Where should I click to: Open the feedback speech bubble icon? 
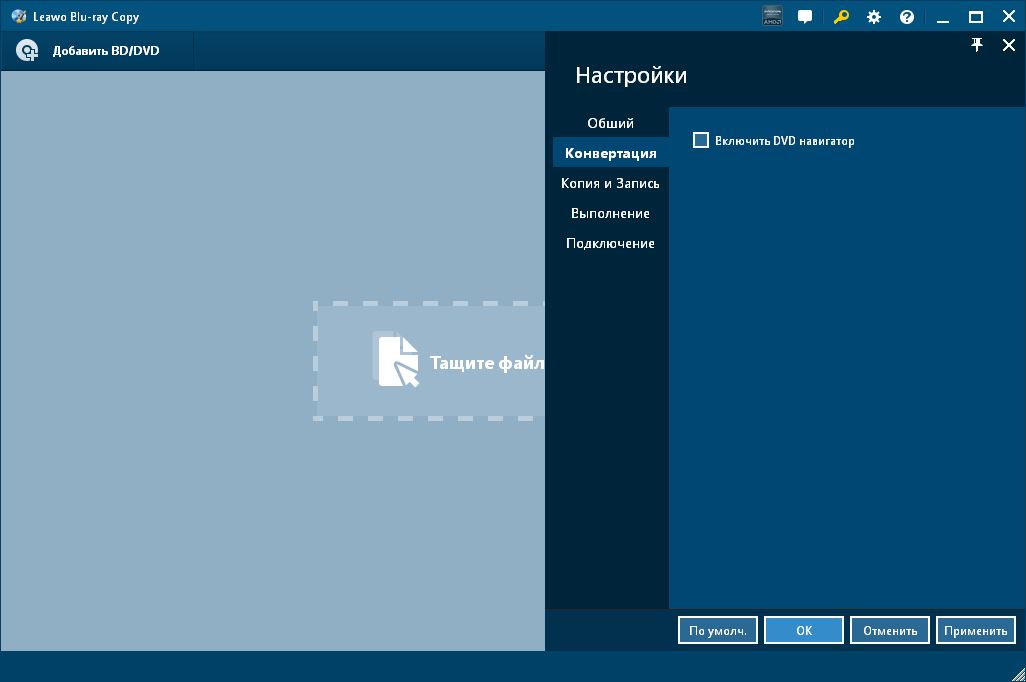(805, 17)
